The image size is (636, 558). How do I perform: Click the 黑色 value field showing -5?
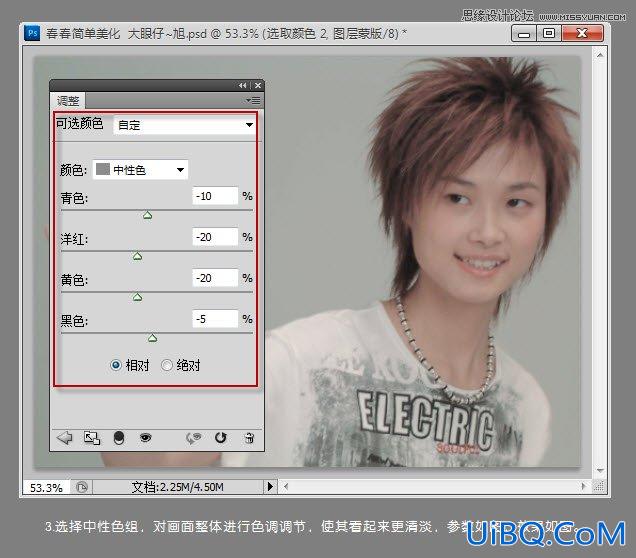point(215,319)
